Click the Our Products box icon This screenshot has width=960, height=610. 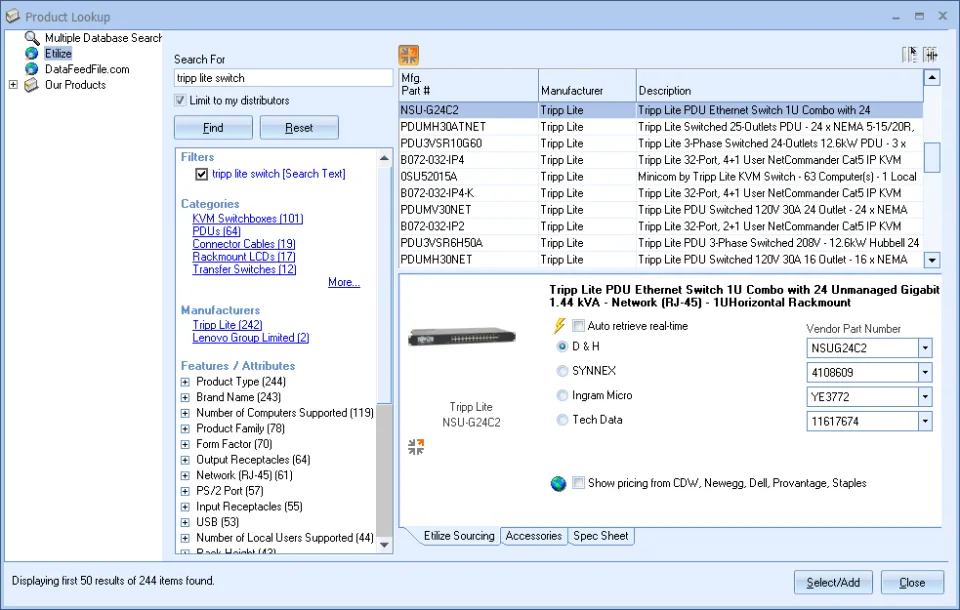click(31, 85)
